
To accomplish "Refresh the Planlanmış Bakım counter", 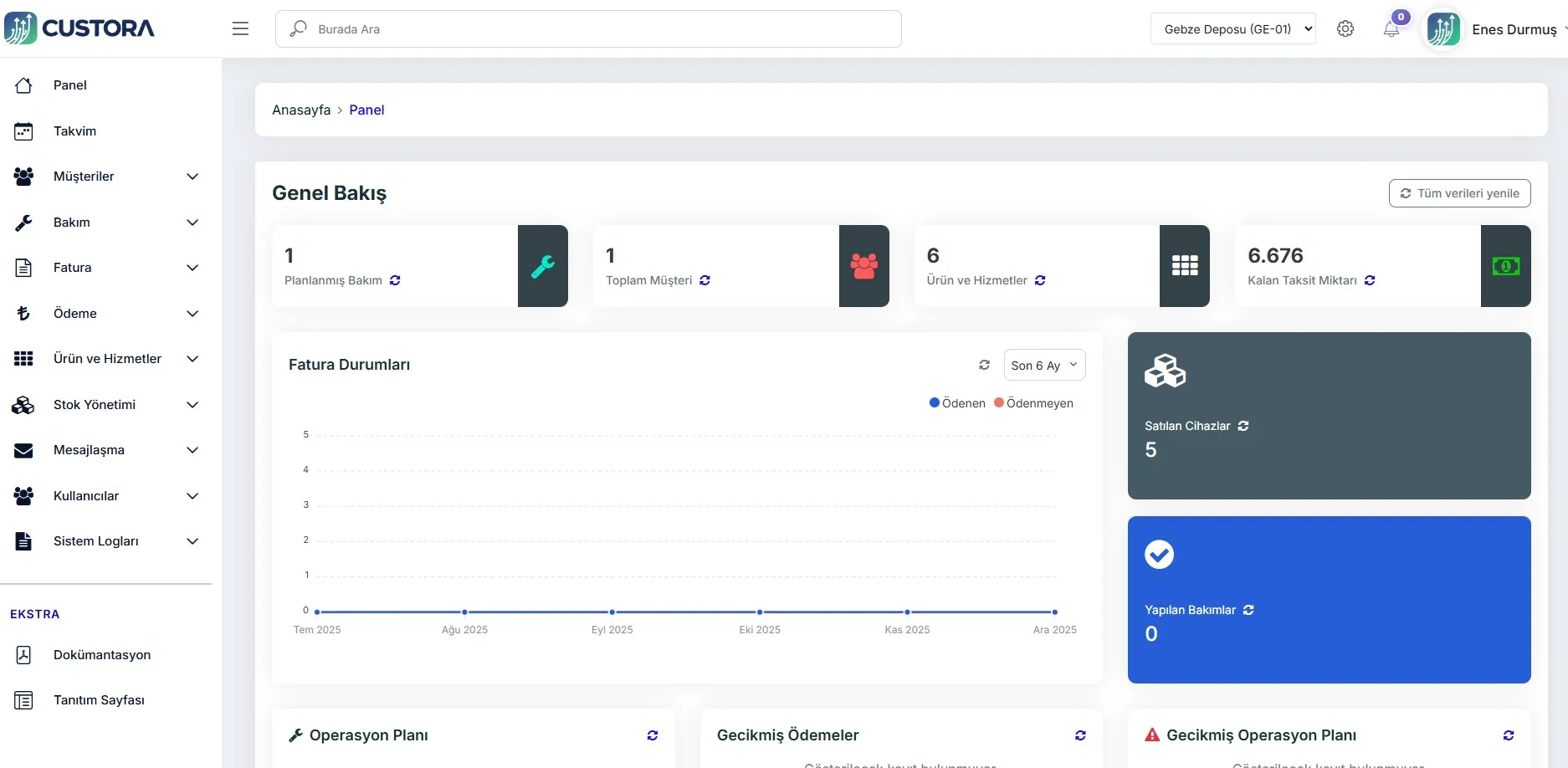I will 395,280.
